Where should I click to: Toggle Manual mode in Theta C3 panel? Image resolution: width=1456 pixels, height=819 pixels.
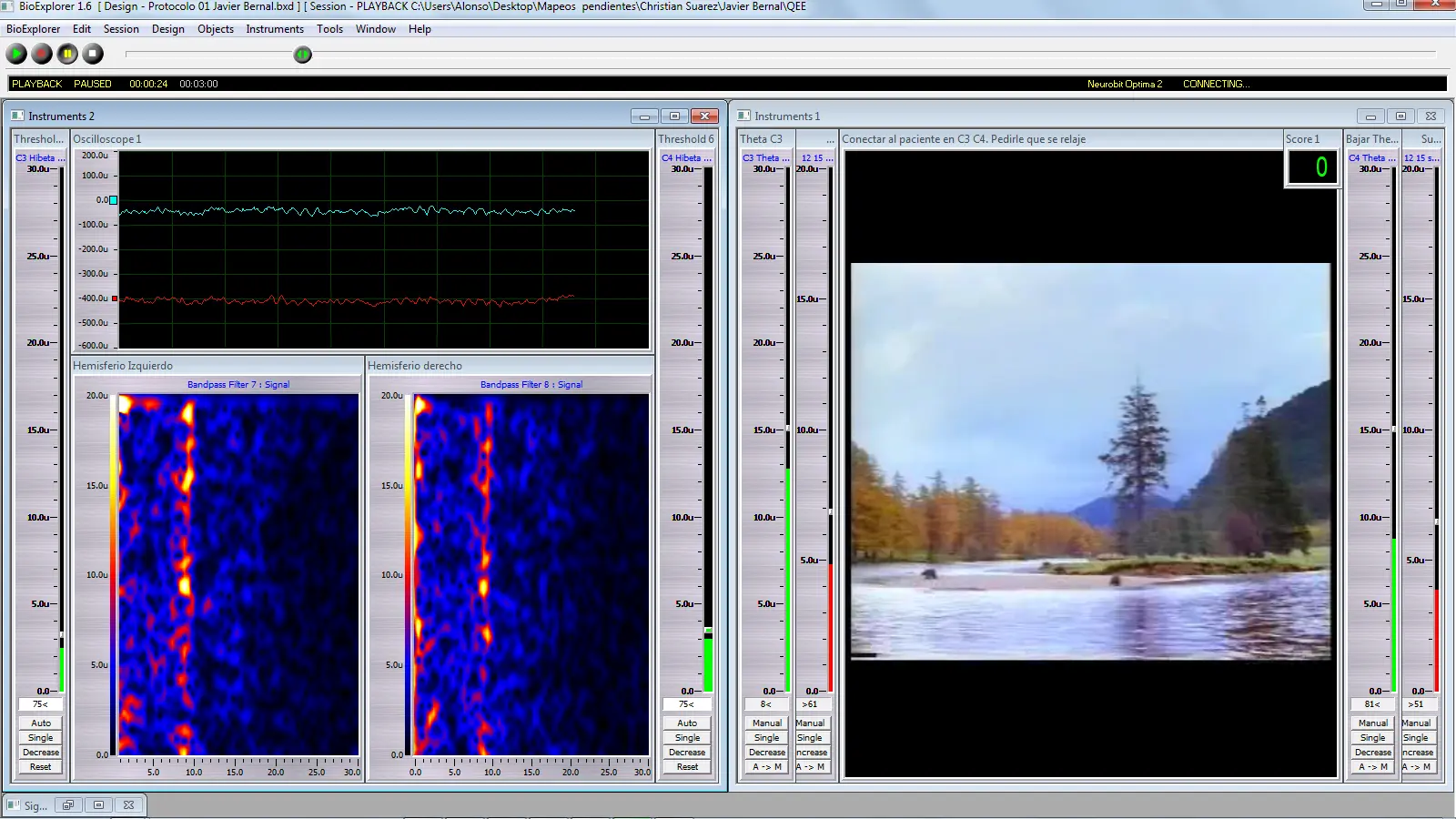tap(767, 723)
